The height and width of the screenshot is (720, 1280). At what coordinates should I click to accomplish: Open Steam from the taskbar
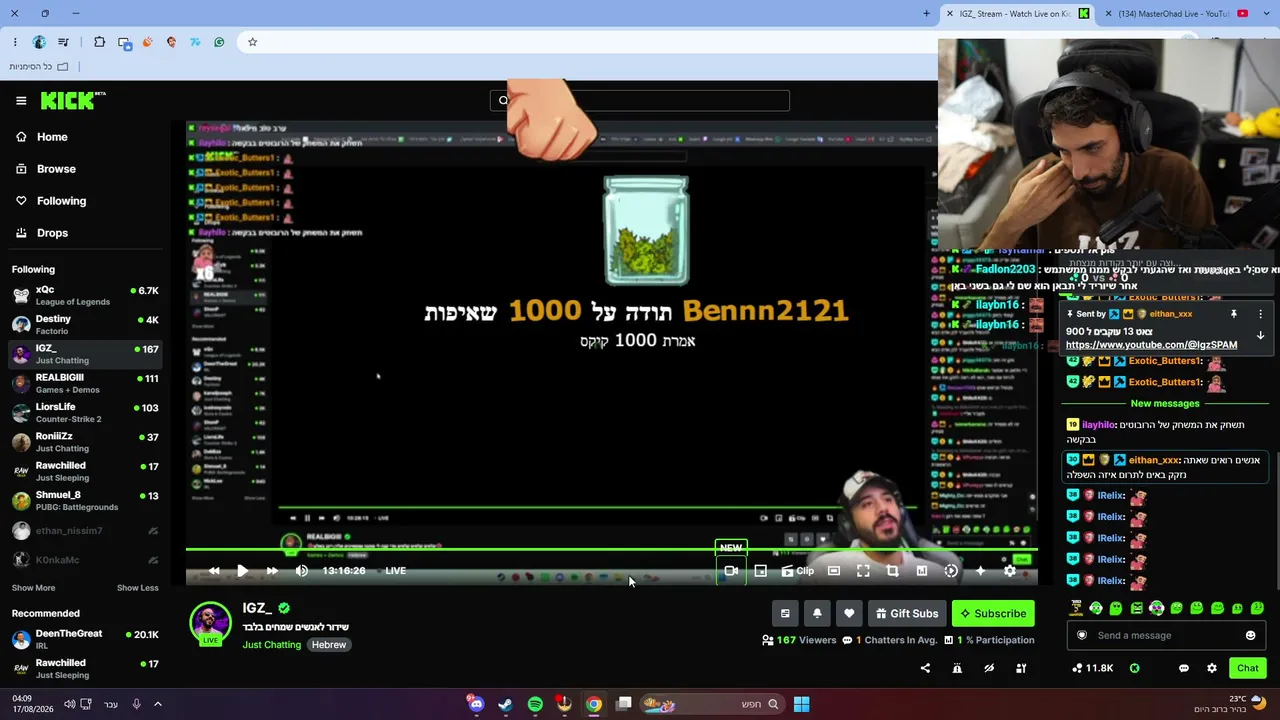(506, 704)
